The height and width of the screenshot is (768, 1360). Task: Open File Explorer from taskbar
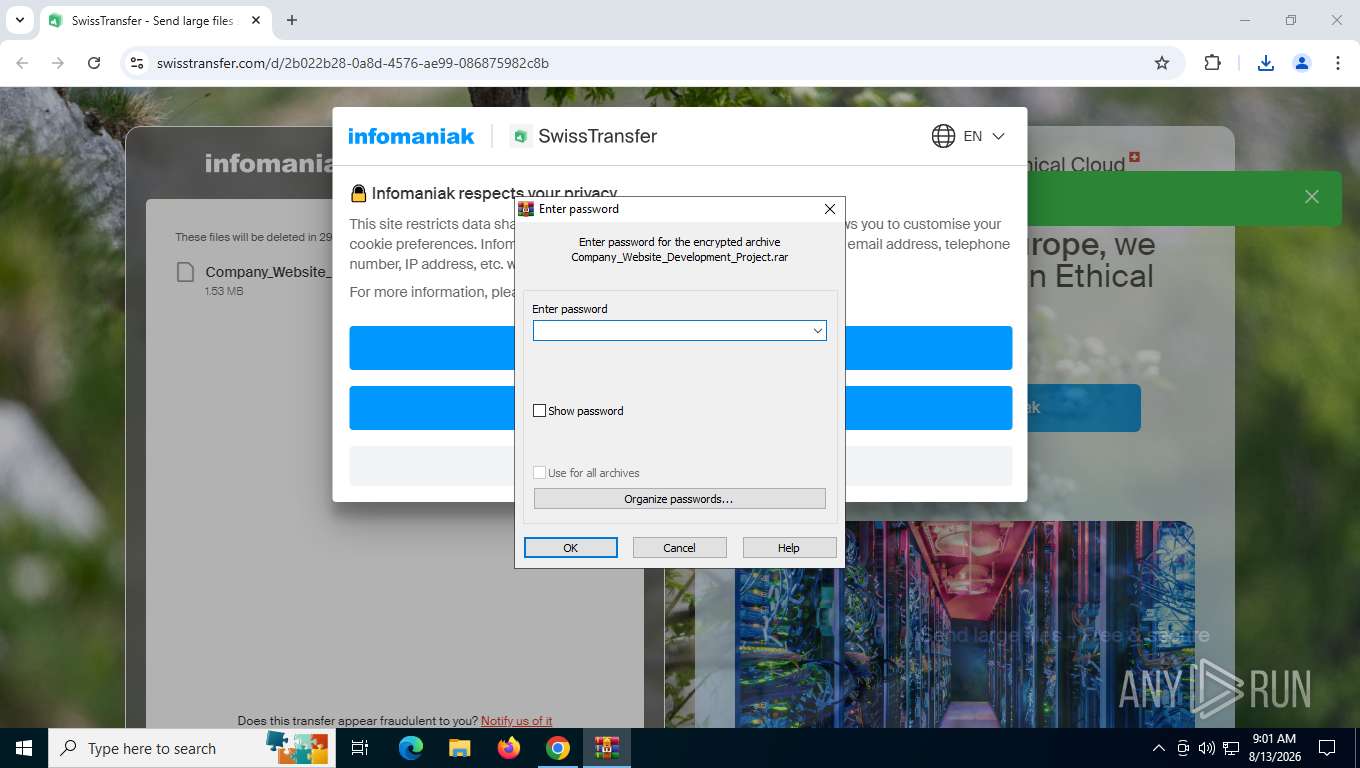pos(459,748)
